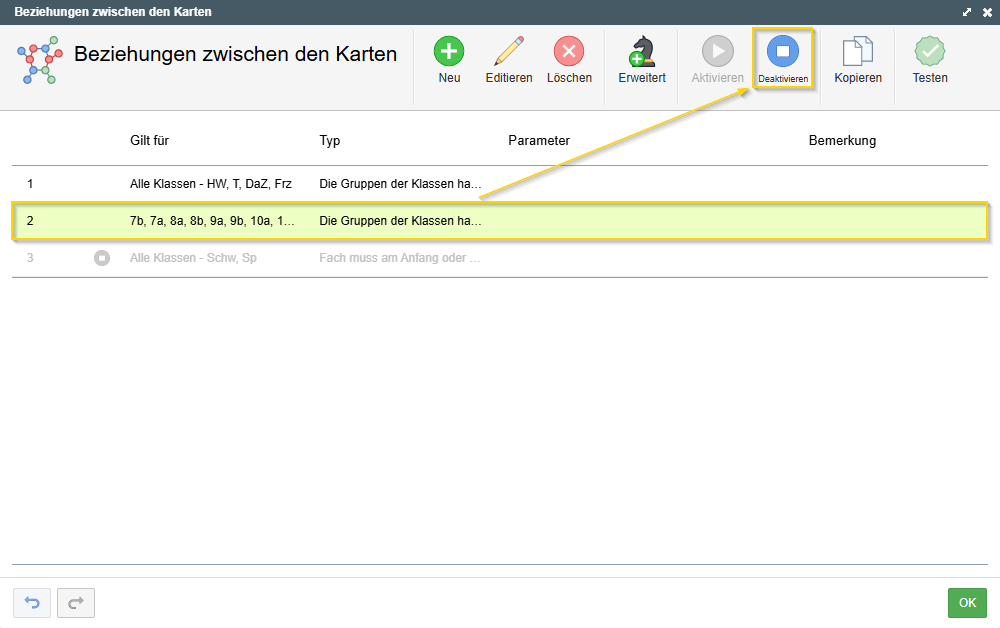The image size is (1000, 628).
Task: Click the expand window arrows icon
Action: 967,12
